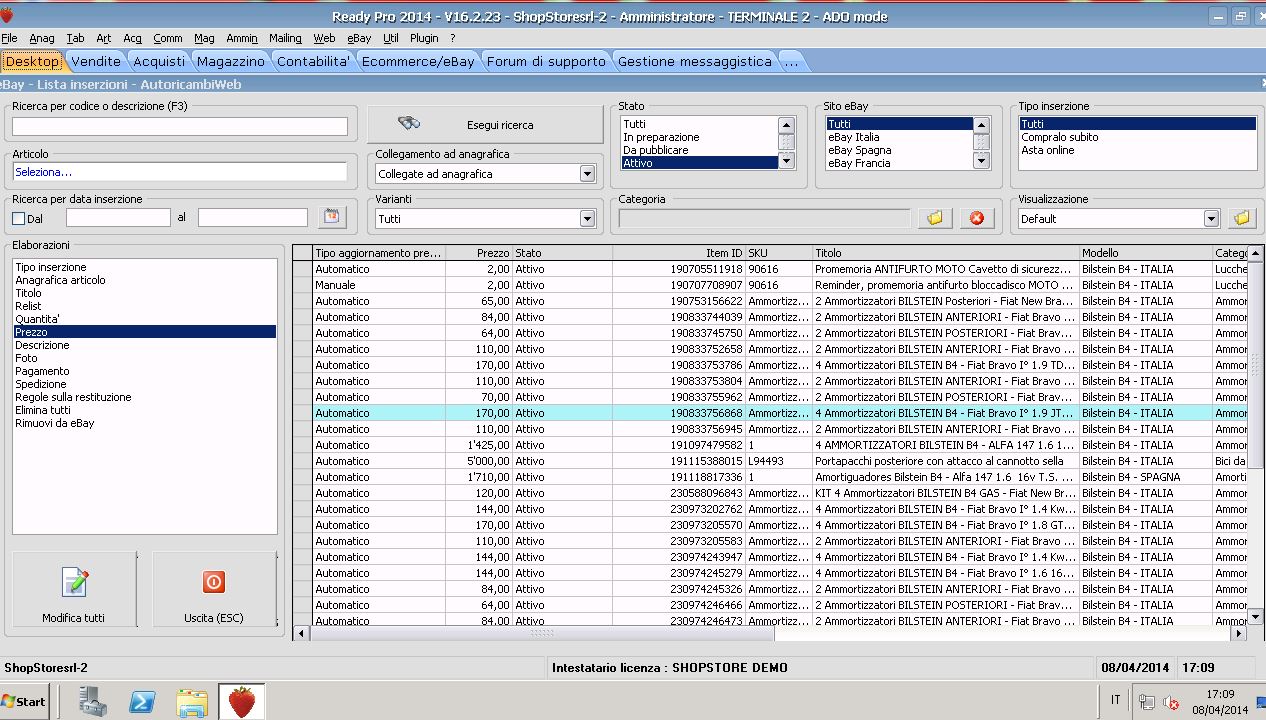Select eBay Spagna in Sito eBay list
Image resolution: width=1266 pixels, height=720 pixels.
[859, 150]
